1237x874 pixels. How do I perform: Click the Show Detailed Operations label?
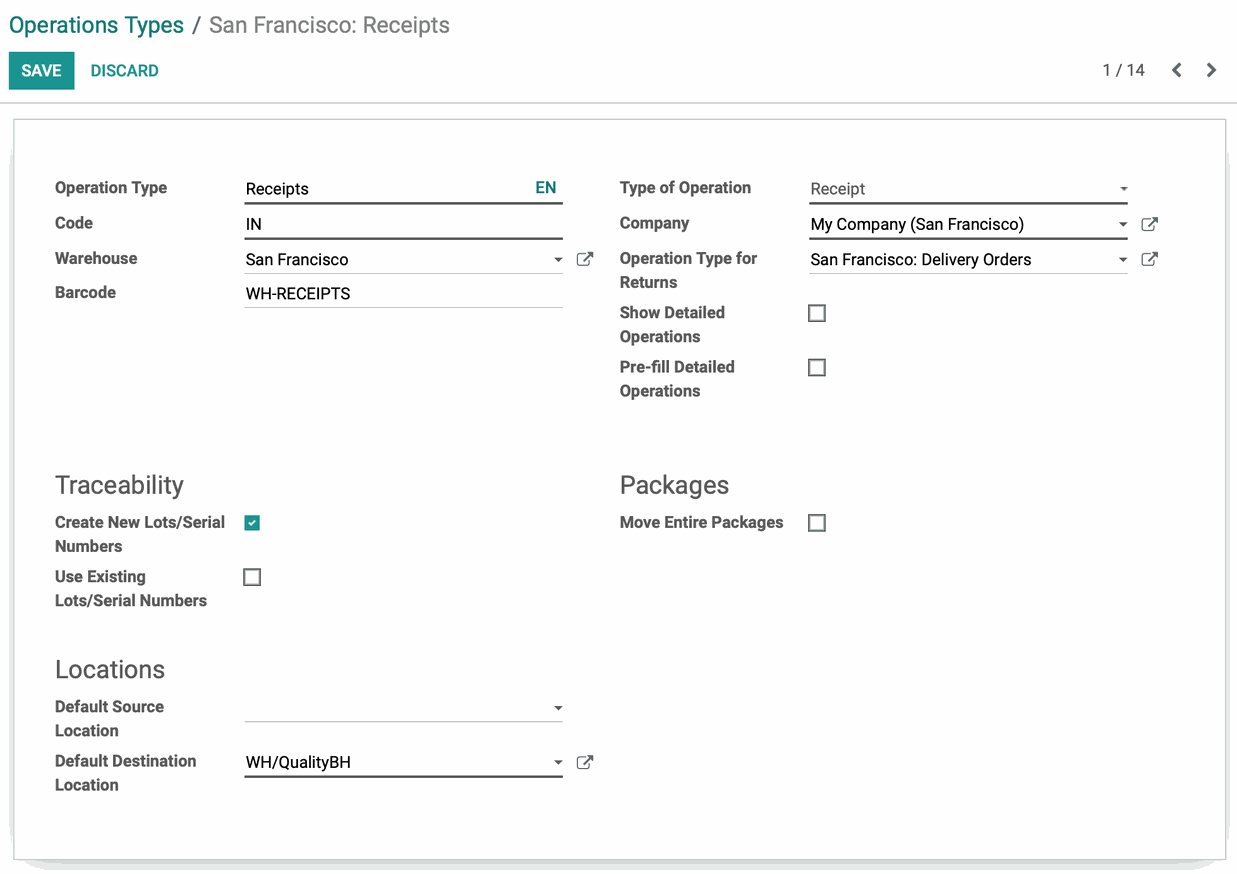[x=672, y=324]
